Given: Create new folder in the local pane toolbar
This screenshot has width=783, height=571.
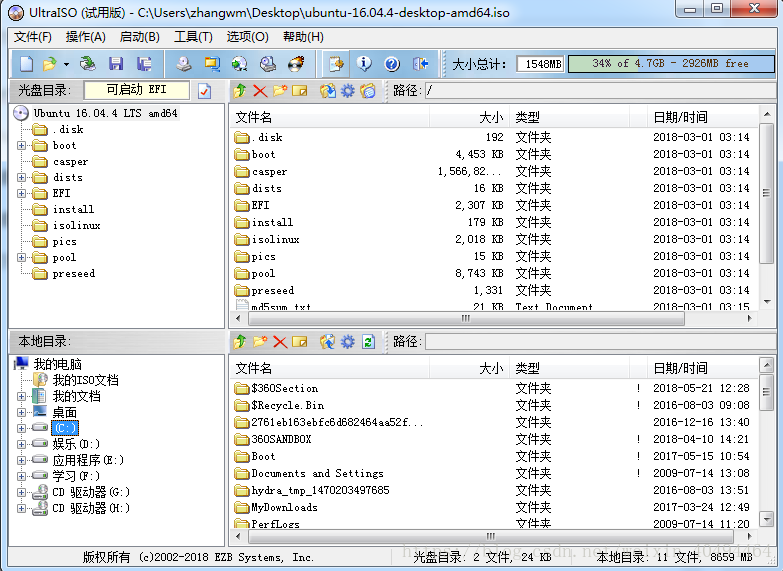Looking at the screenshot, I should 260,342.
